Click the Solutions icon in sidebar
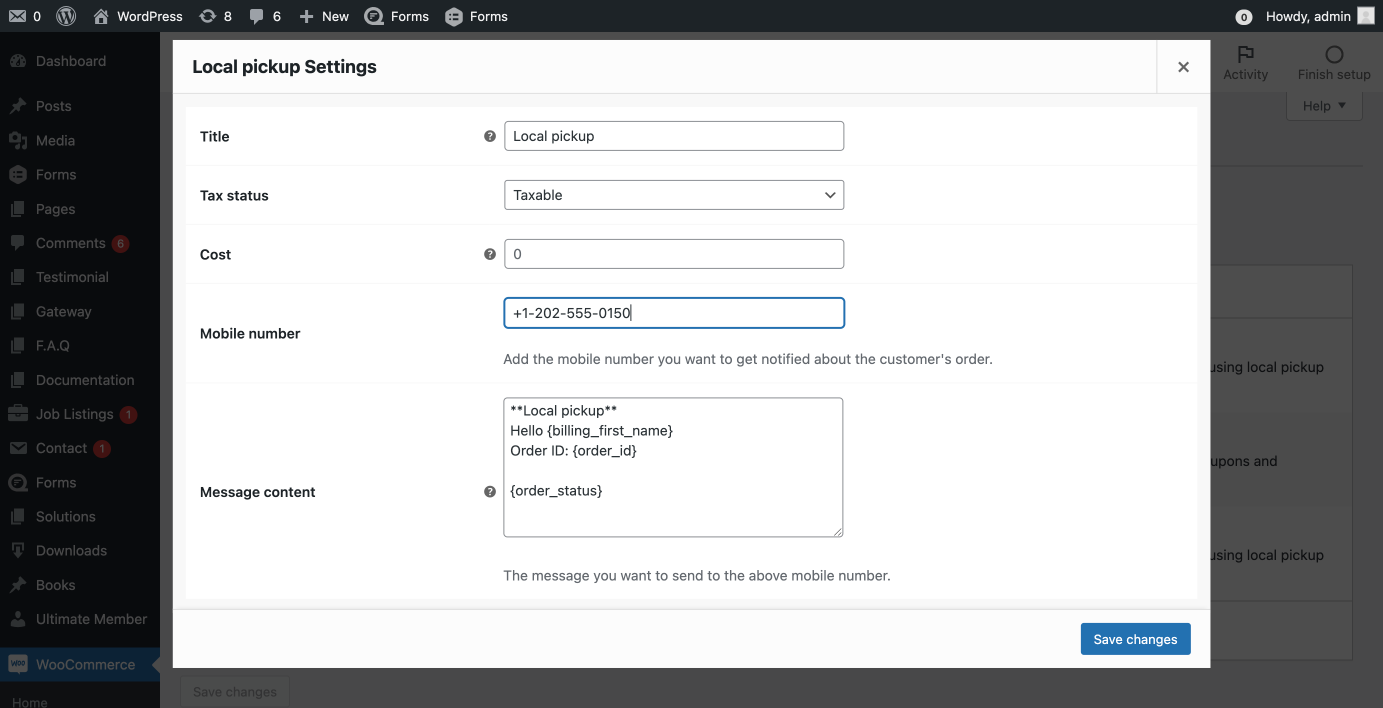 18,516
